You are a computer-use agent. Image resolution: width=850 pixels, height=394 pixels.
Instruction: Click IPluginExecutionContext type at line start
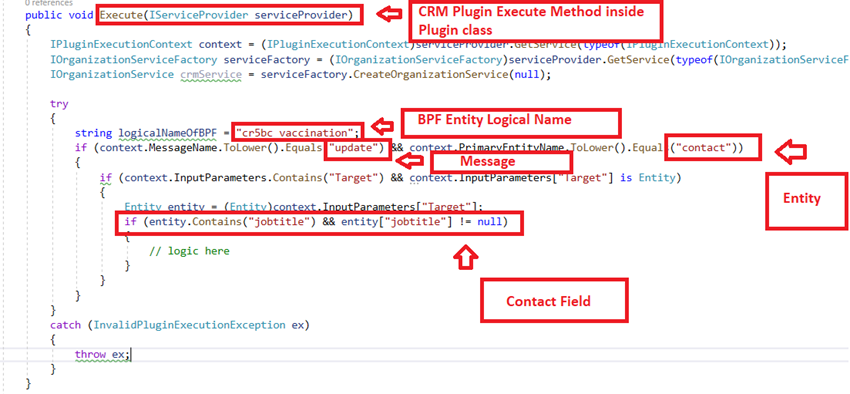point(121,44)
